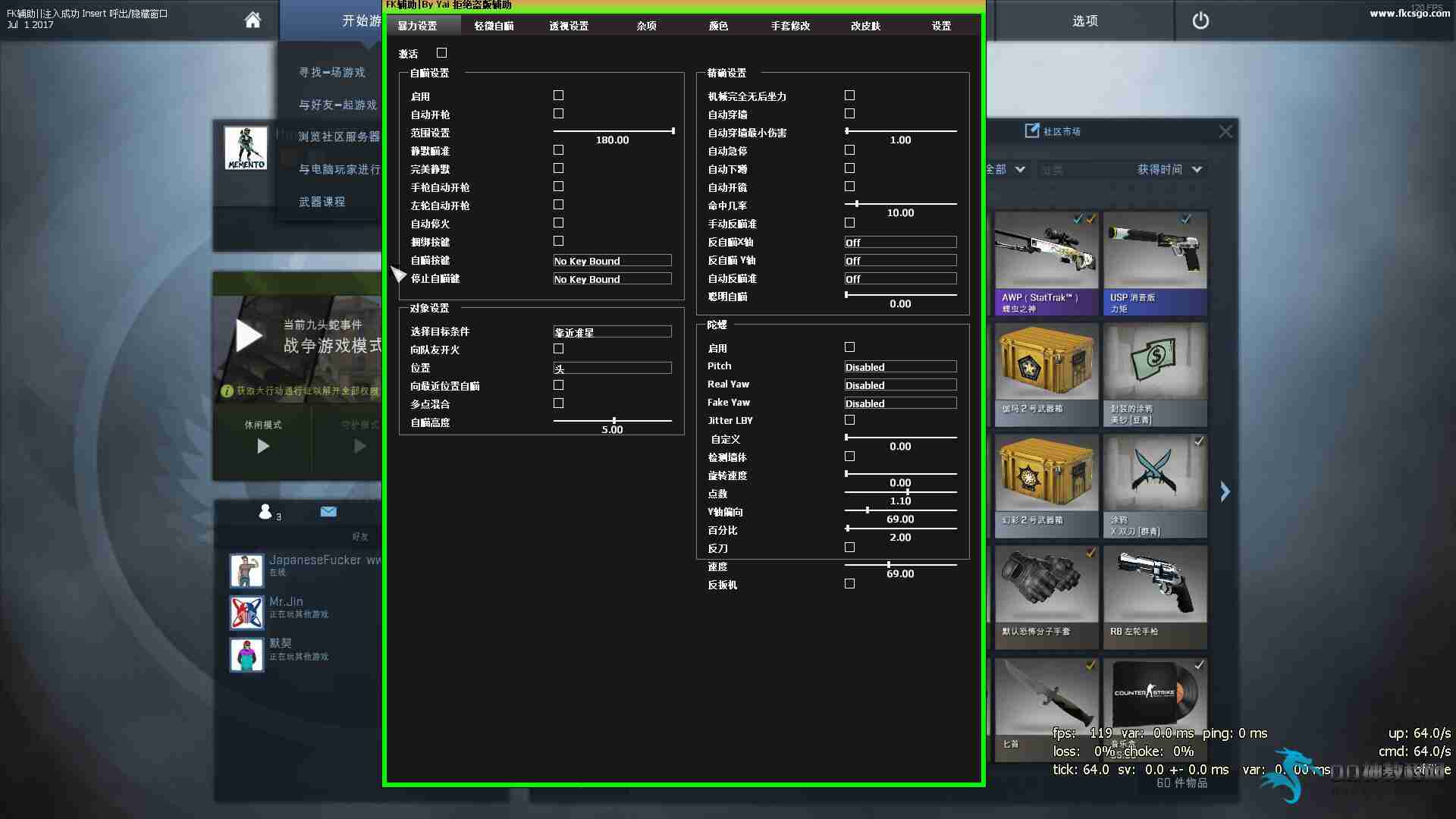Screen dimensions: 1456x819
Task: Toggle the 自动开枪 checkbox
Action: pos(559,114)
